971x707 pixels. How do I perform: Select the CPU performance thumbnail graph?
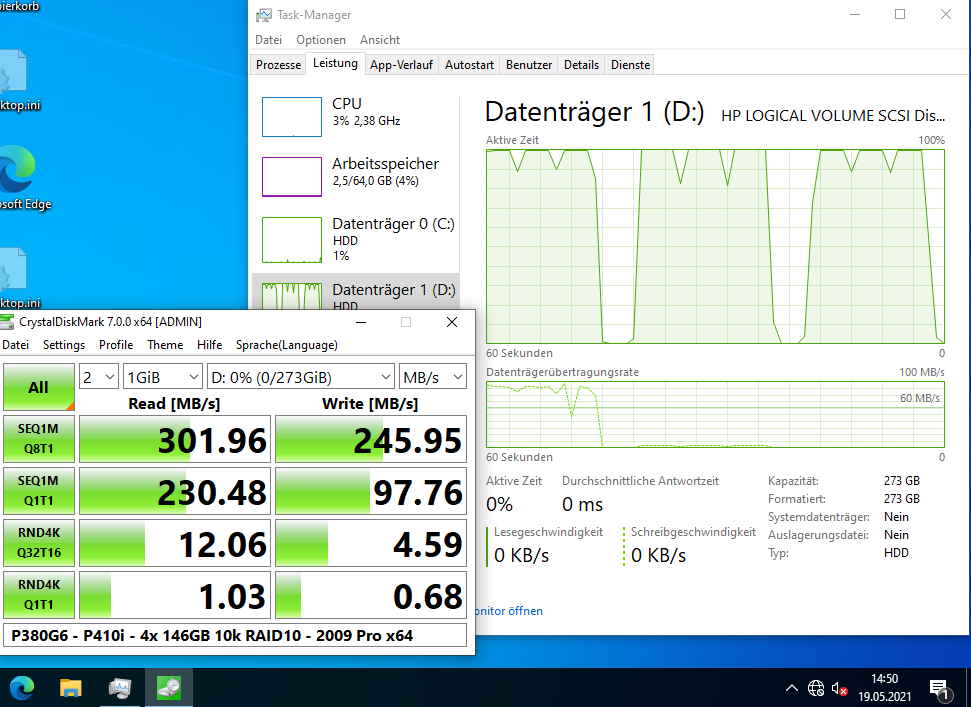(x=292, y=116)
